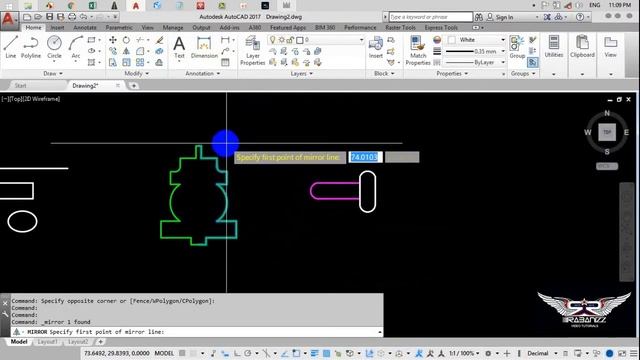Toggle transparency display in status bar
This screenshot has width=640, height=360.
click(x=327, y=353)
